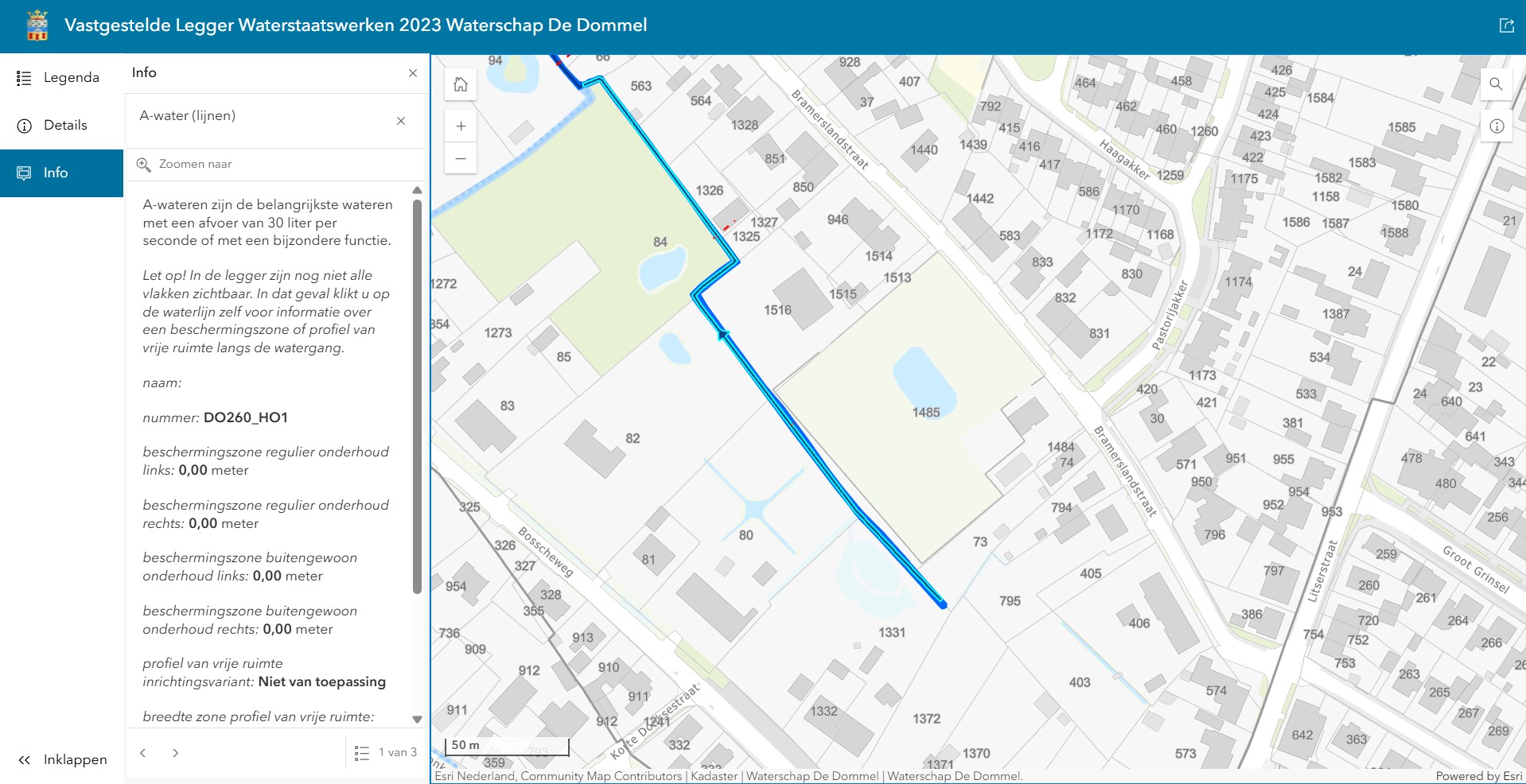The width and height of the screenshot is (1526, 784).
Task: Open the Legenda tab
Action: point(61,78)
